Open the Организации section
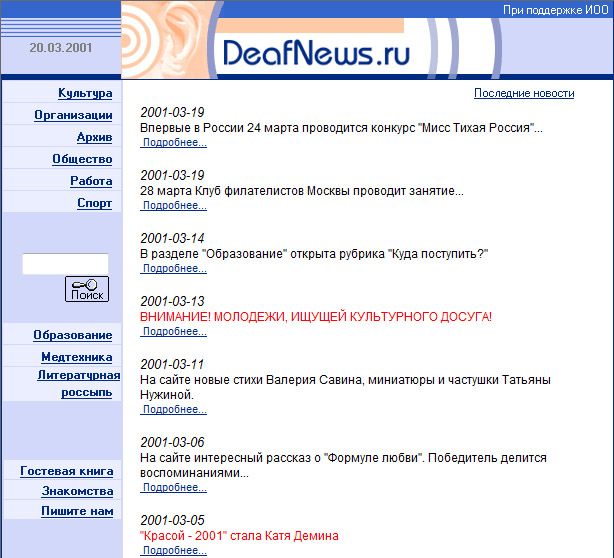The width and height of the screenshot is (614, 558). (x=73, y=115)
